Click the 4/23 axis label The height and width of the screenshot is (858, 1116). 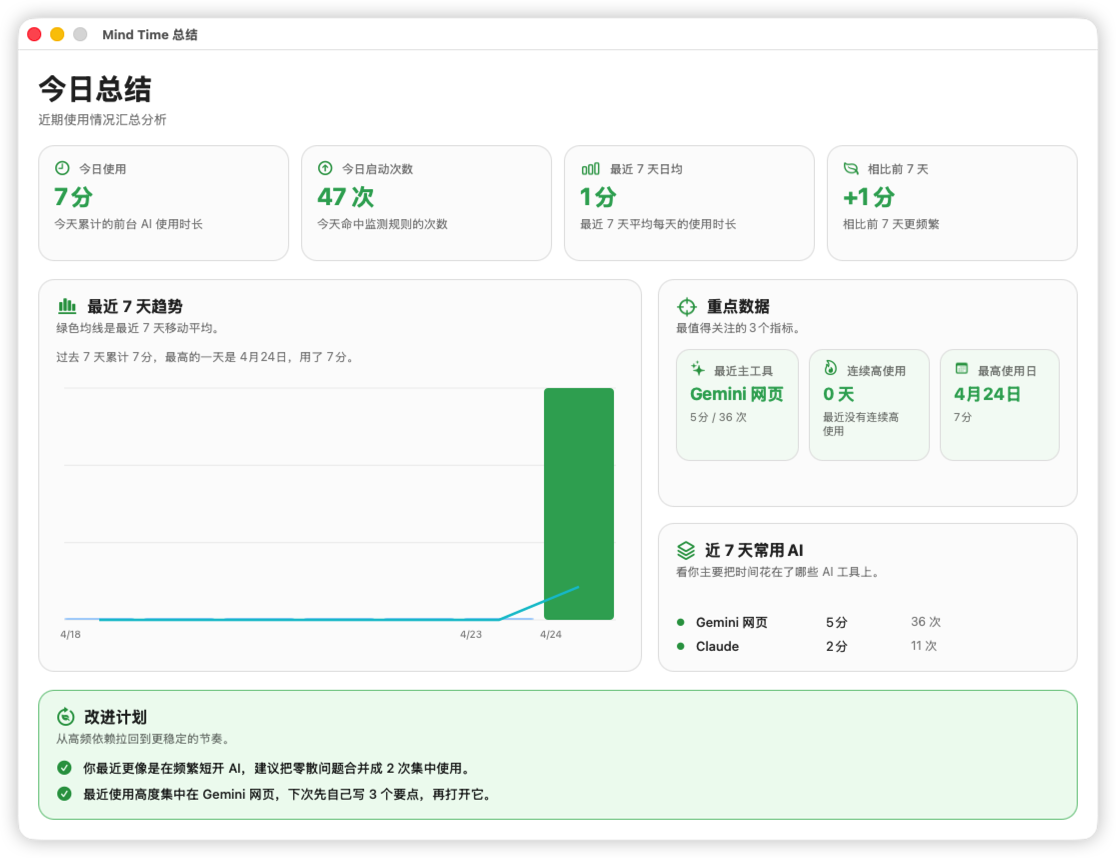tap(471, 635)
